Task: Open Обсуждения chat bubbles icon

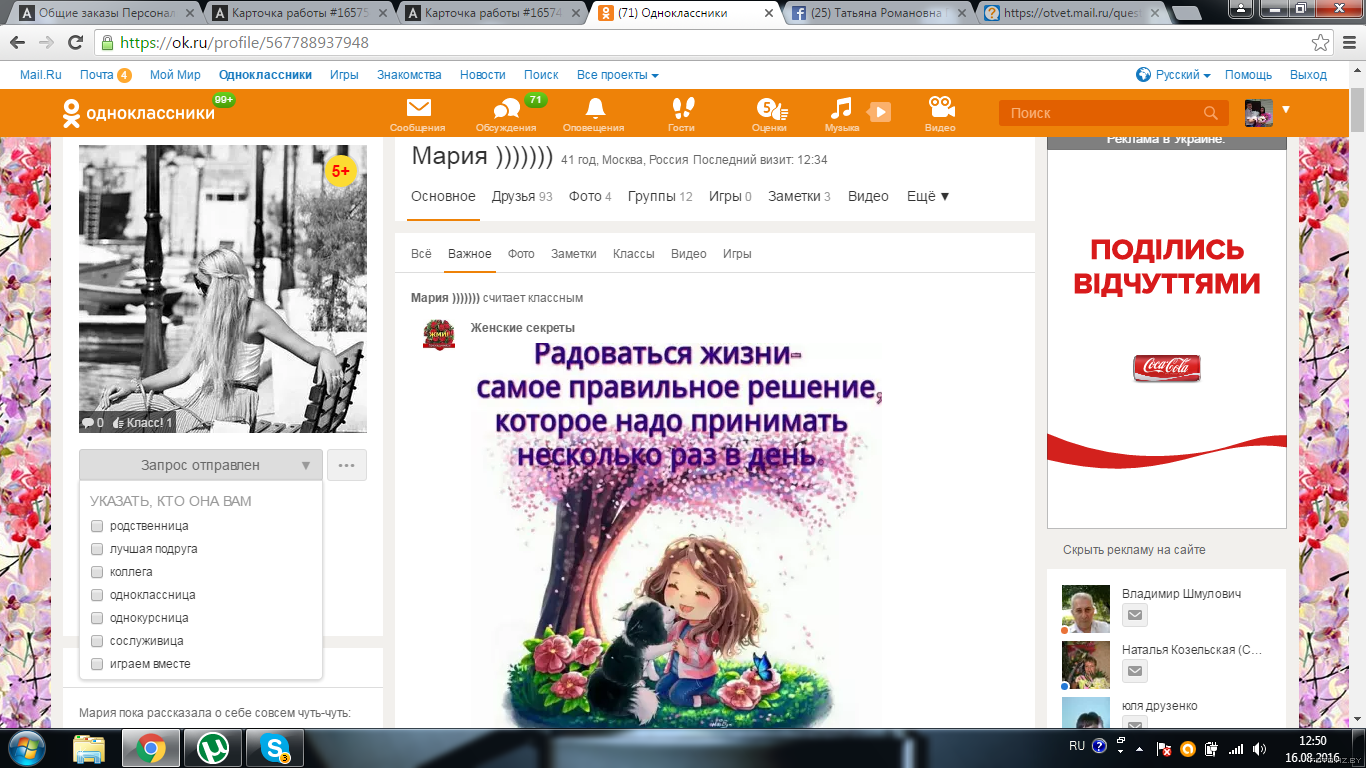Action: pos(507,108)
